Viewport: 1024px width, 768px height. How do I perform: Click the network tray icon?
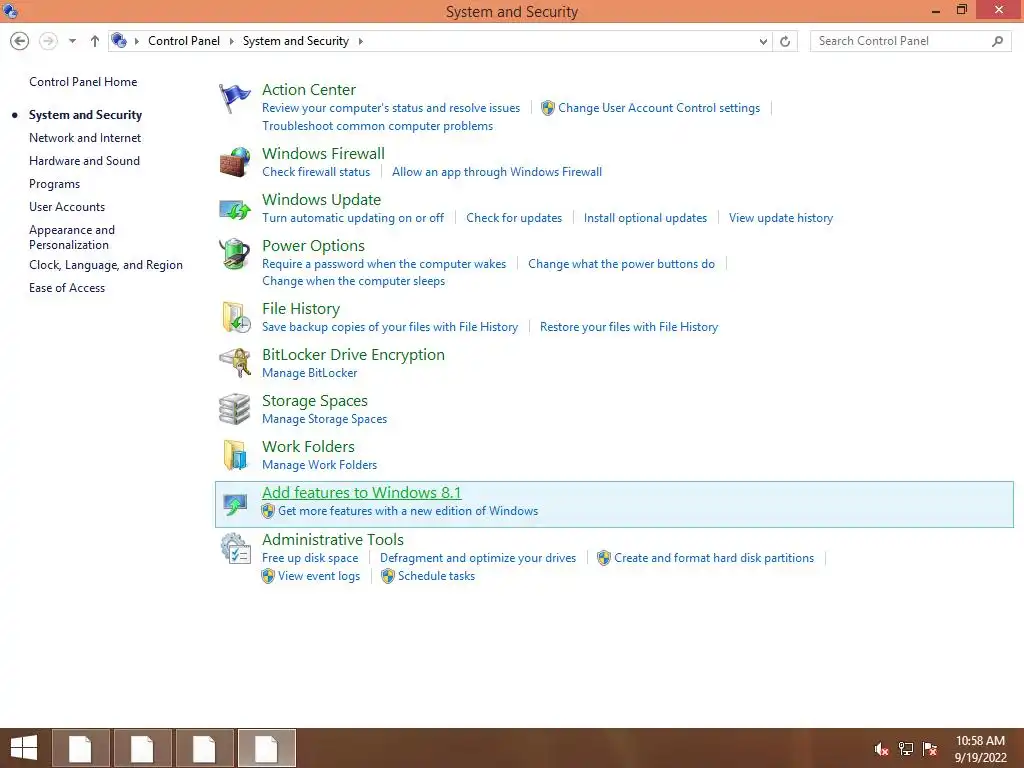pos(906,748)
